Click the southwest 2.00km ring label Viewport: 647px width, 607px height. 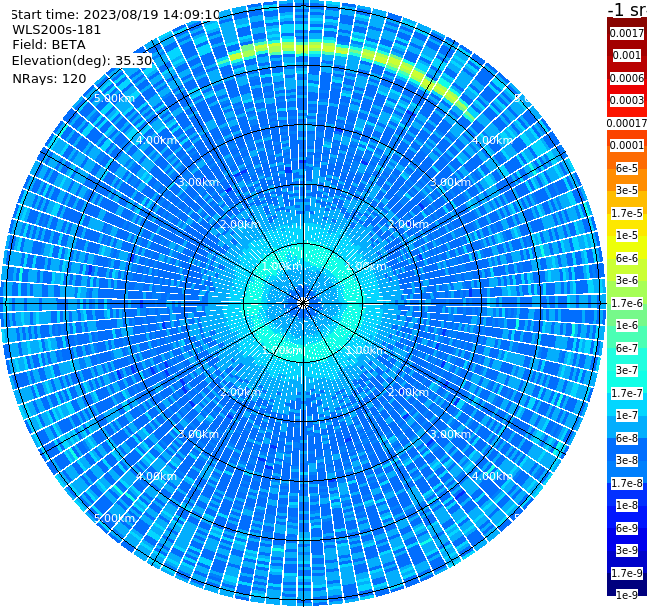coord(240,392)
